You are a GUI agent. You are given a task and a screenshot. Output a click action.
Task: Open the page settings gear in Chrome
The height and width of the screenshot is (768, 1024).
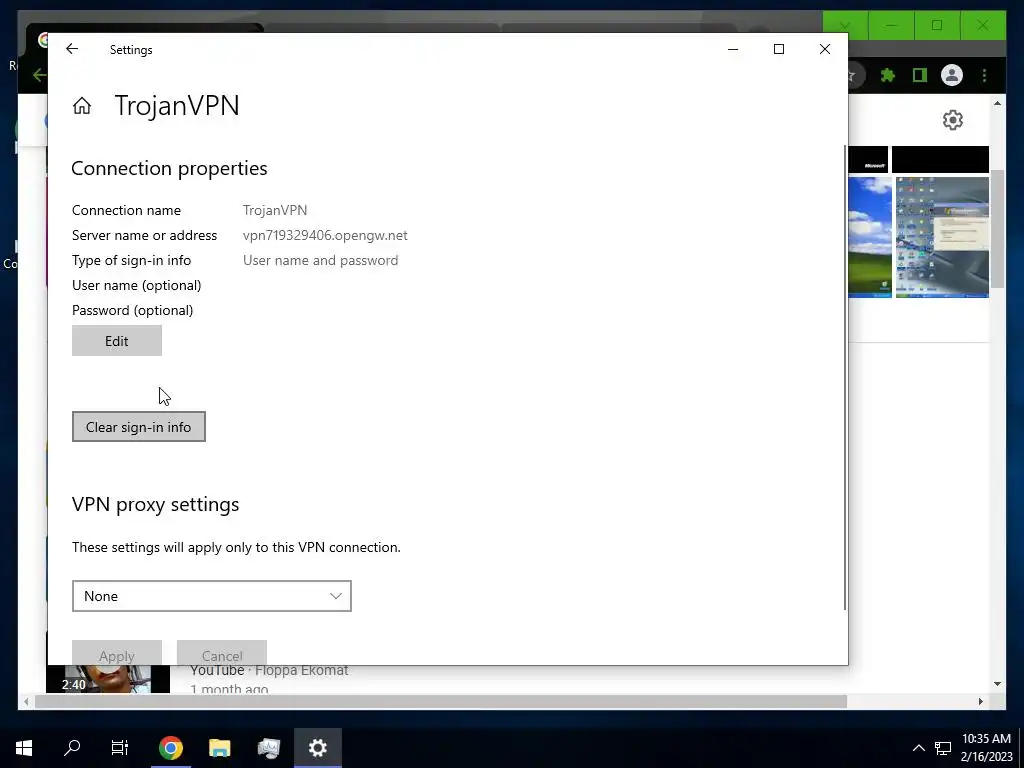click(x=953, y=120)
